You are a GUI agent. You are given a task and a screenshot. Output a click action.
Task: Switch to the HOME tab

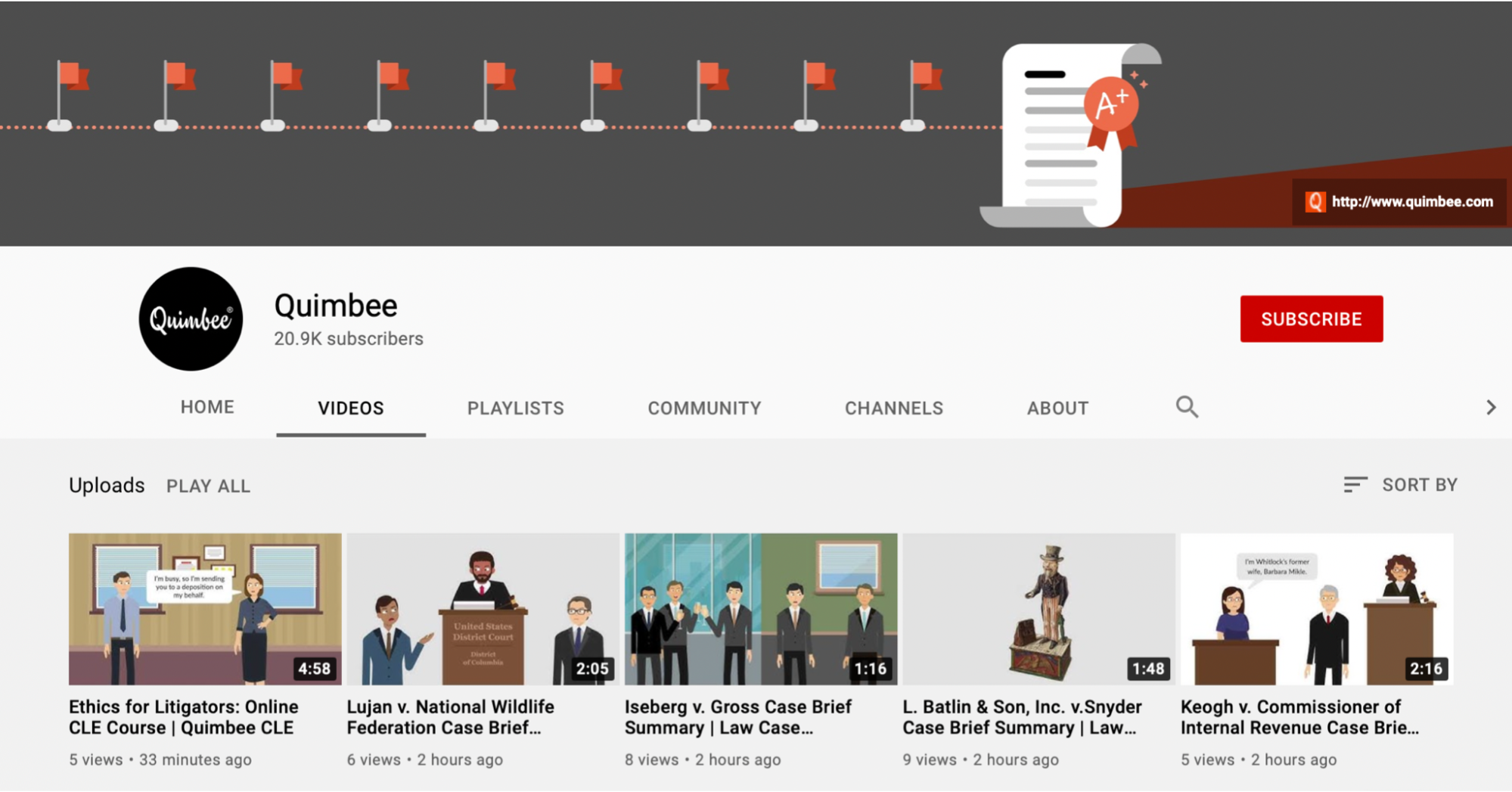tap(206, 407)
